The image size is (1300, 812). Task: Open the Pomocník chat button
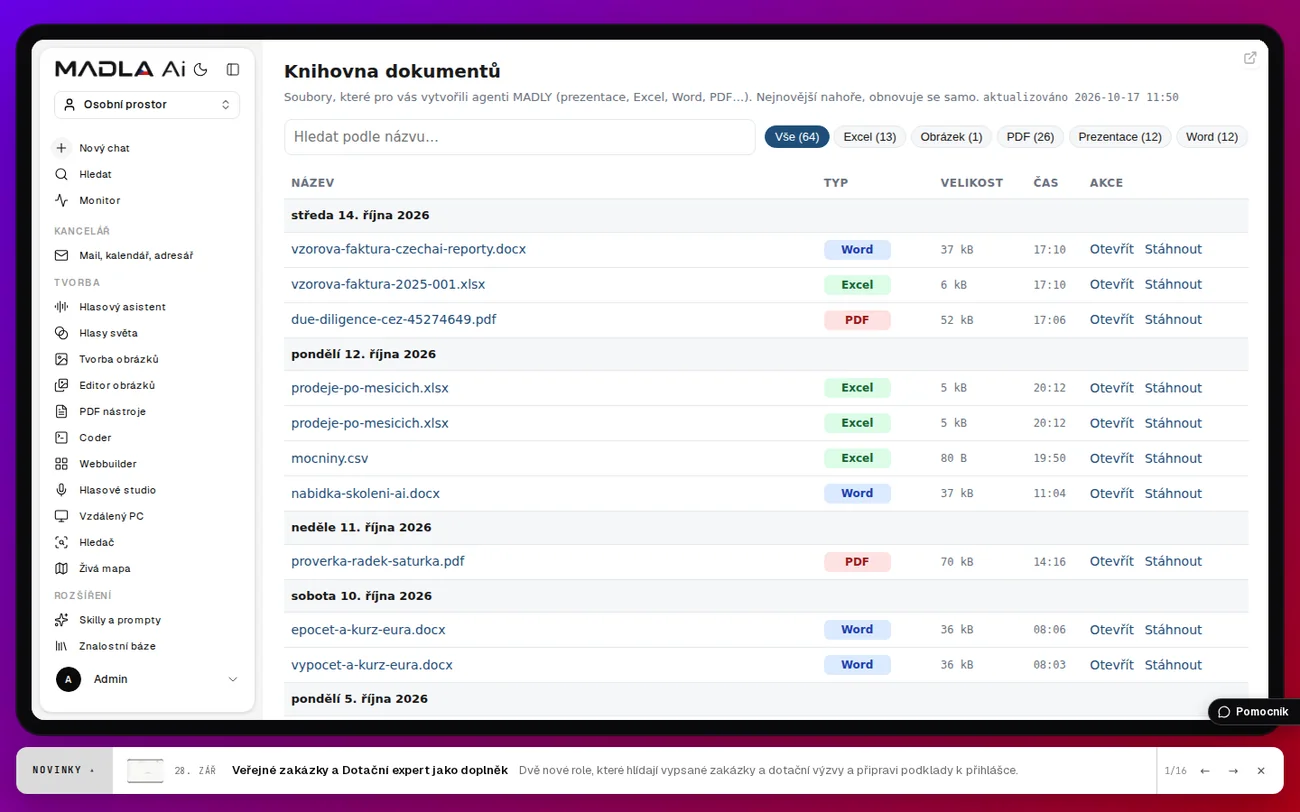click(x=1253, y=712)
